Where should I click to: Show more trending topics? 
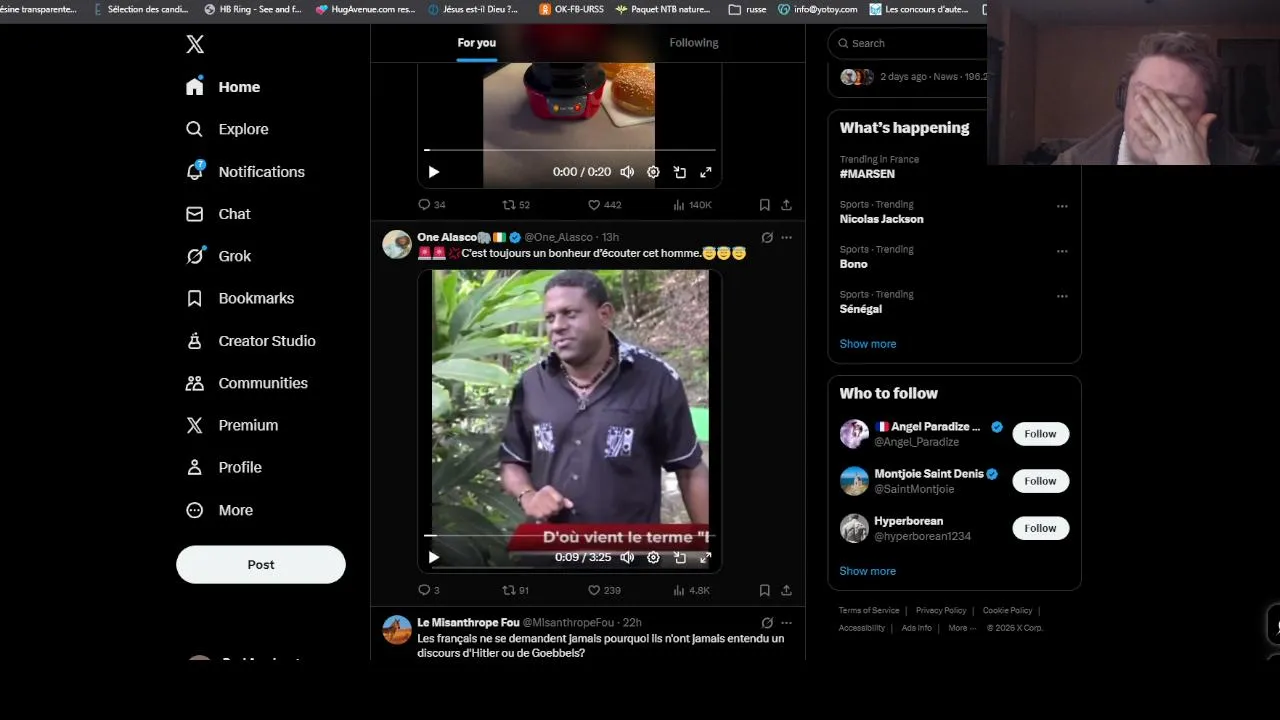coord(868,344)
